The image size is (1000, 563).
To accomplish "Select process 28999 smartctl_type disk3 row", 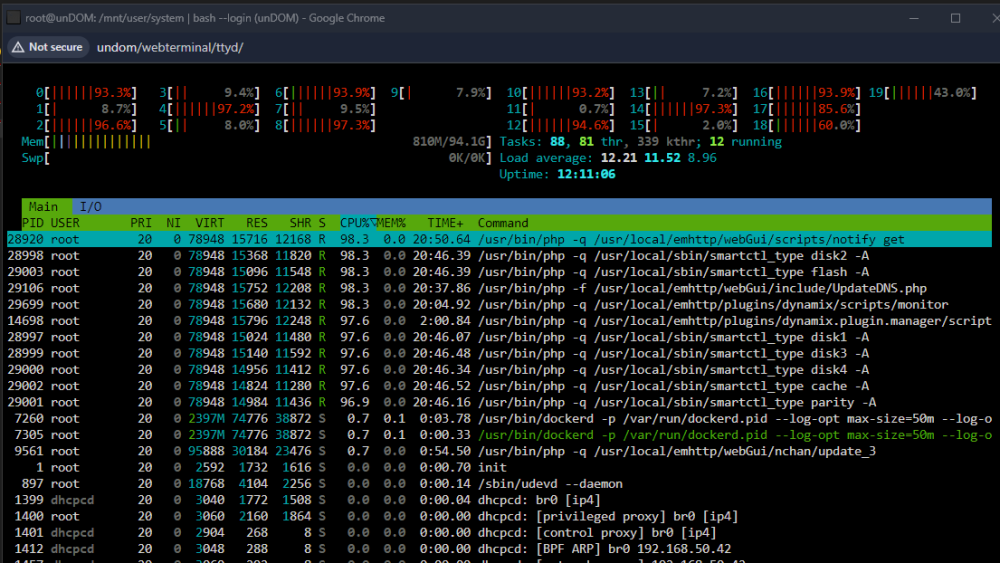I will [x=499, y=353].
